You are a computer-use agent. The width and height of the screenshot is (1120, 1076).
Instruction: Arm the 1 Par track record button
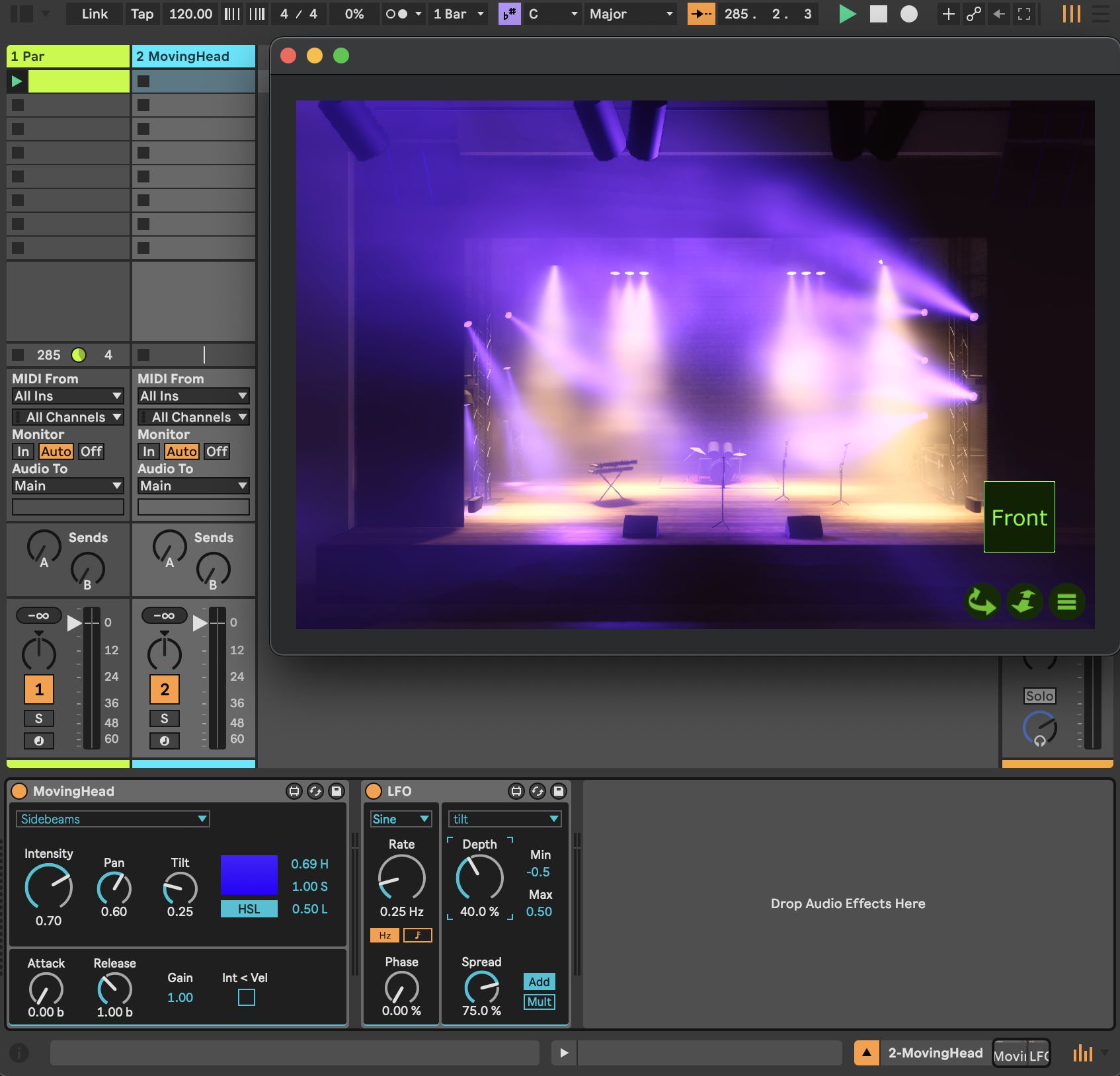click(x=39, y=741)
